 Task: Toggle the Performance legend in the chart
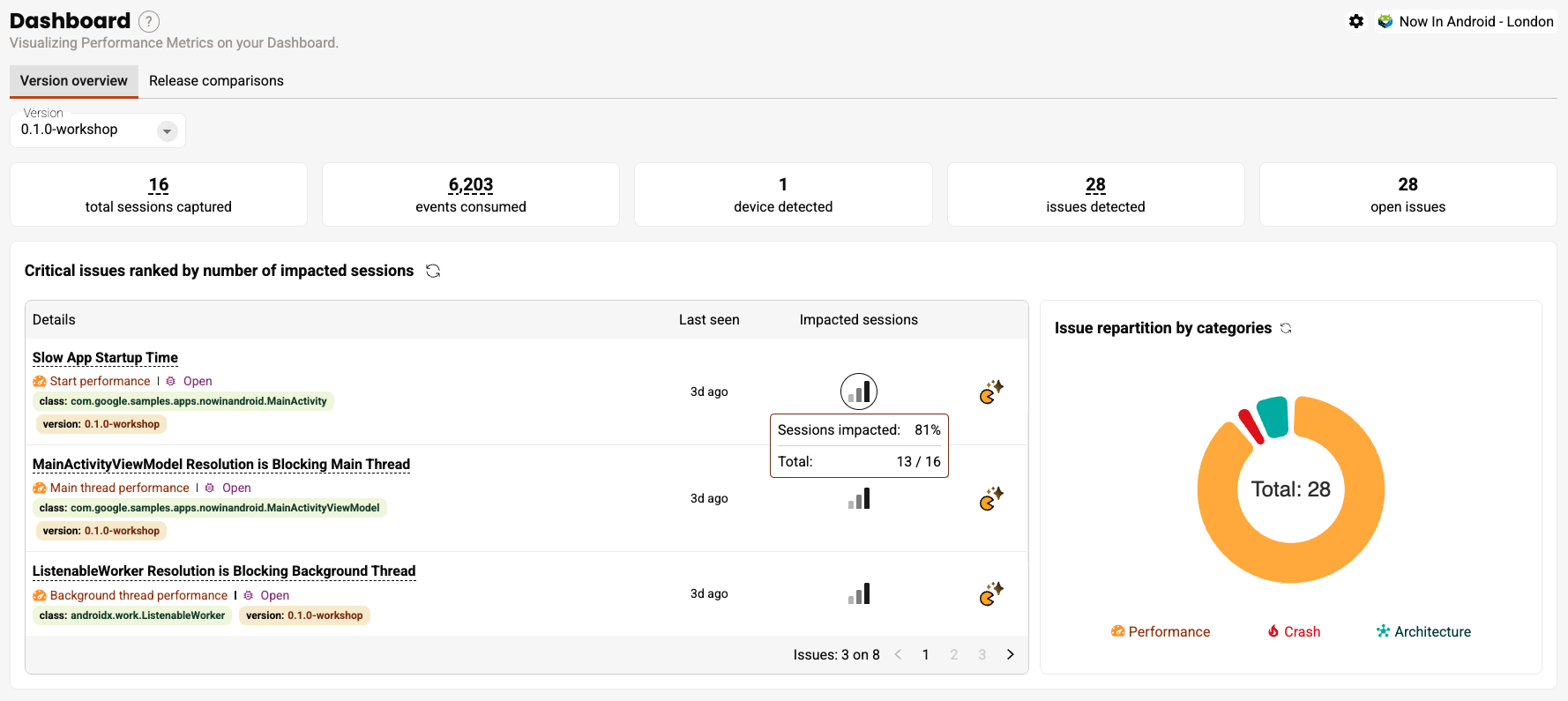coord(1161,631)
